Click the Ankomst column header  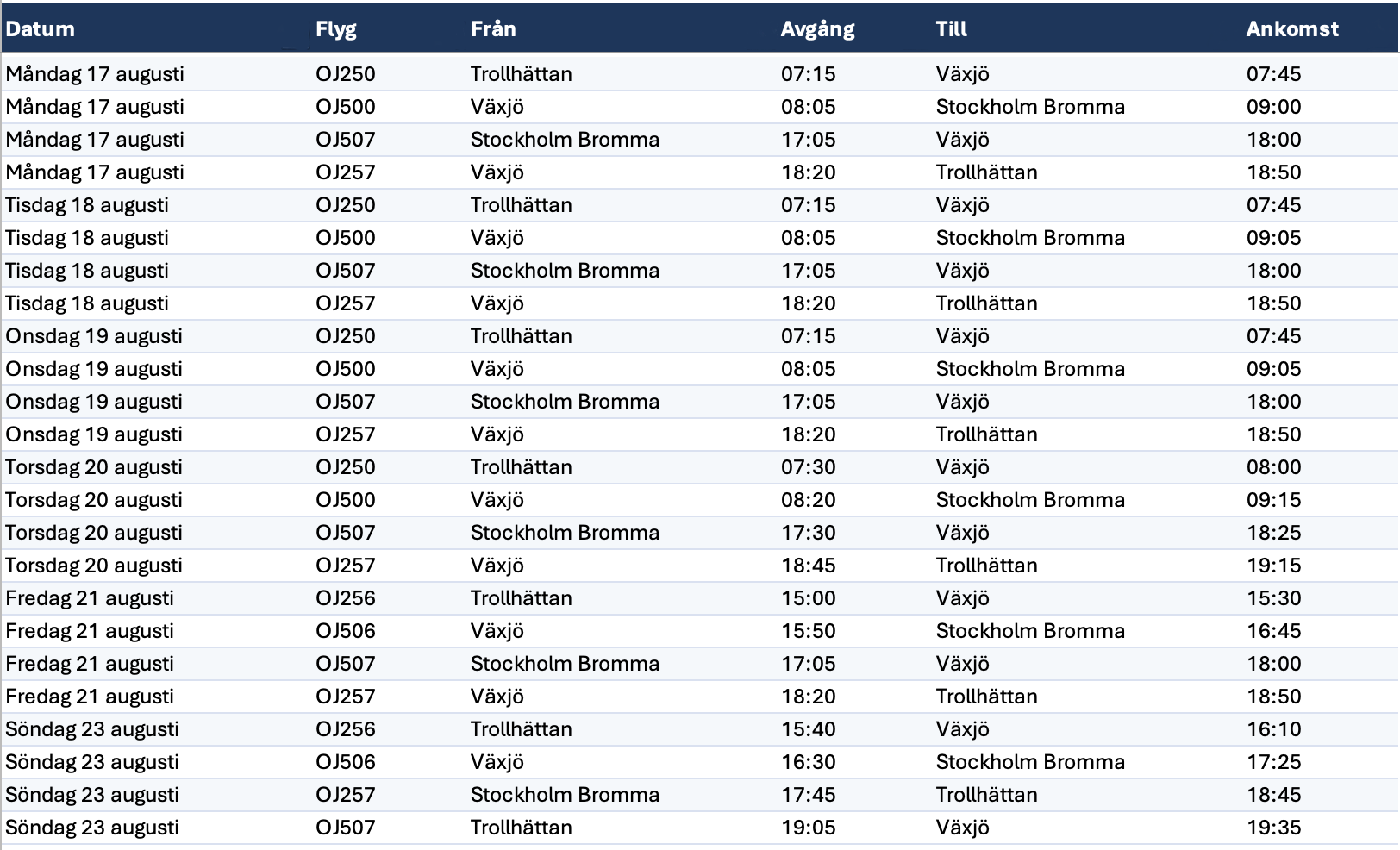pyautogui.click(x=1292, y=29)
